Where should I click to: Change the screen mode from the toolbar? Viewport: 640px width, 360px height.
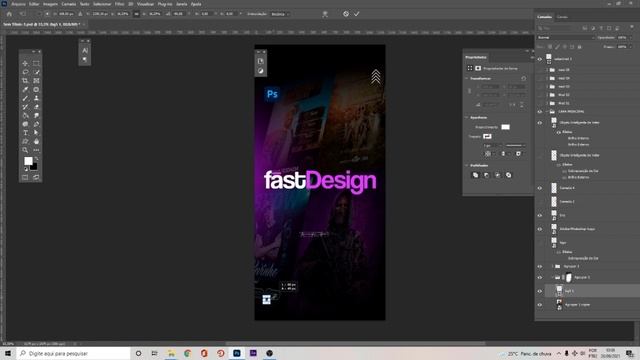pyautogui.click(x=36, y=177)
